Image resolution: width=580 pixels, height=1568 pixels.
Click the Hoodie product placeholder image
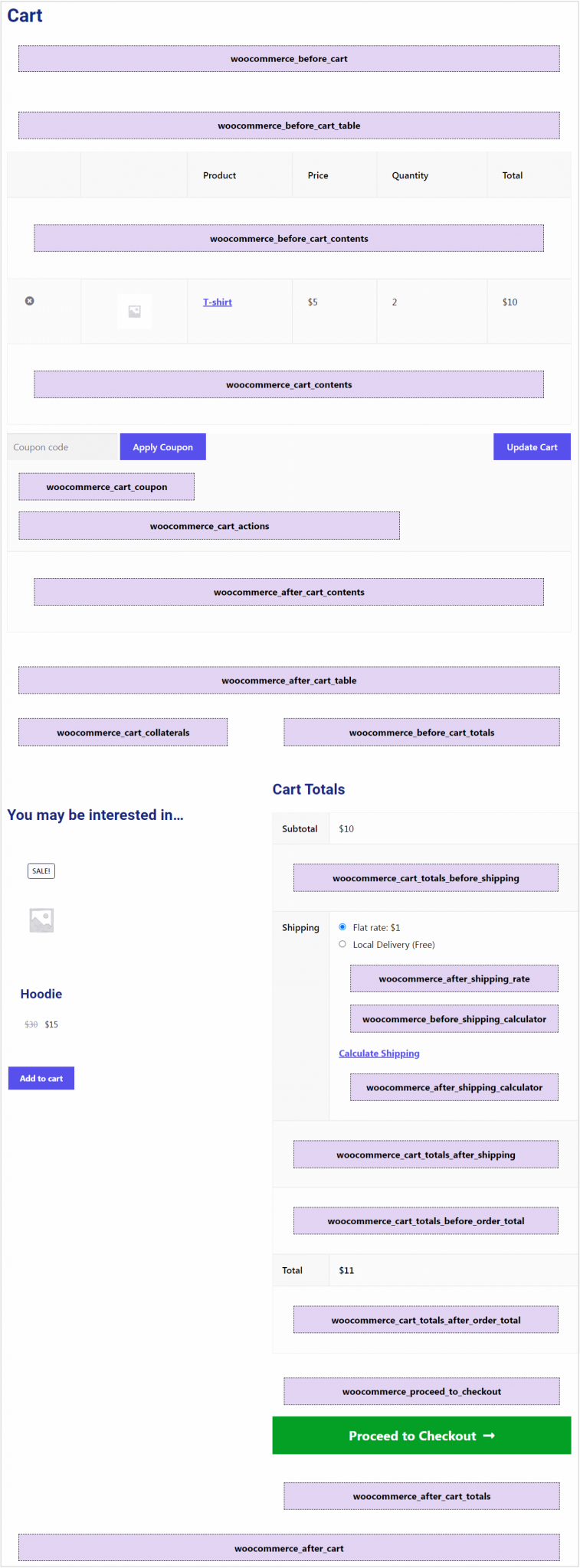[41, 920]
